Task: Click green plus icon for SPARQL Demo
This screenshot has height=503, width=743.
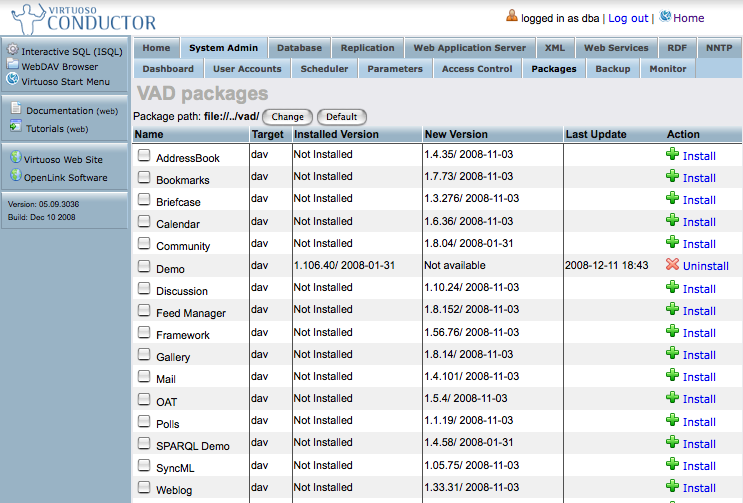Action: 672,442
